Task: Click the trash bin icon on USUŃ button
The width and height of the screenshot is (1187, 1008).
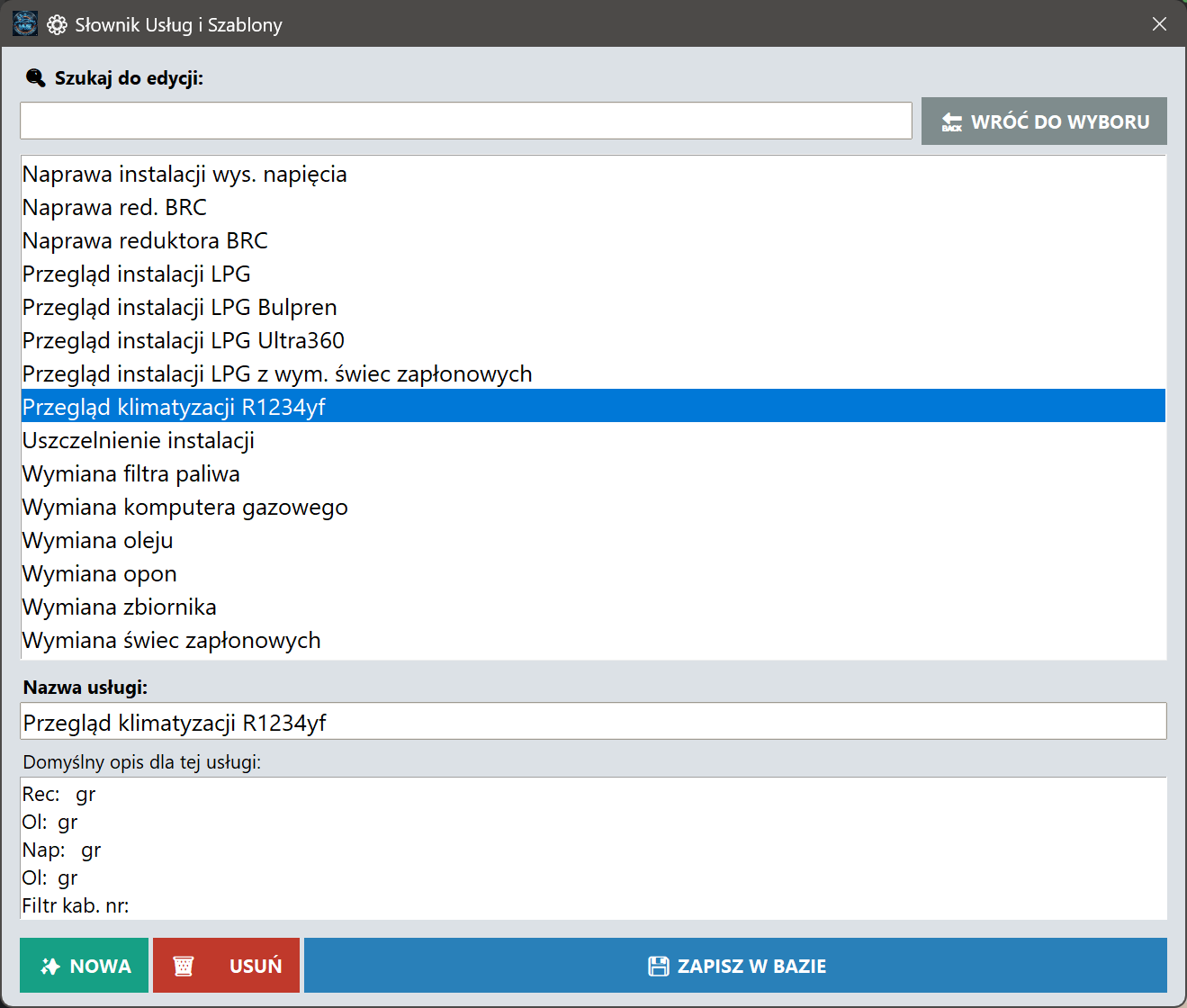Action: [x=184, y=967]
